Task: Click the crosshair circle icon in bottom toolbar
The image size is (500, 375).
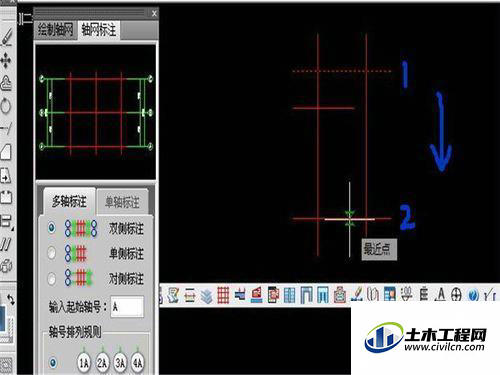Action: (456, 295)
